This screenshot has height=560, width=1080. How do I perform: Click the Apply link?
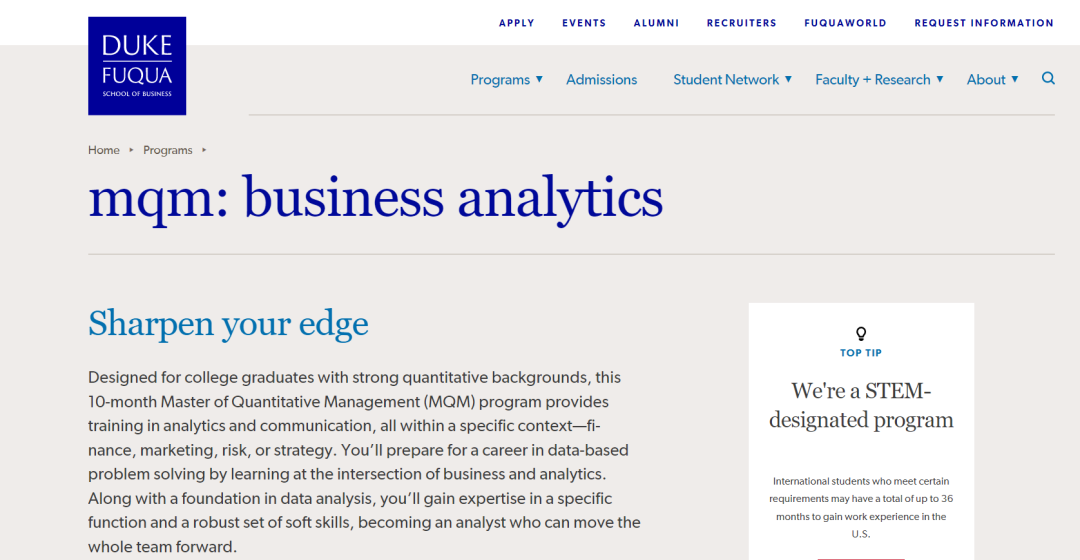[517, 23]
